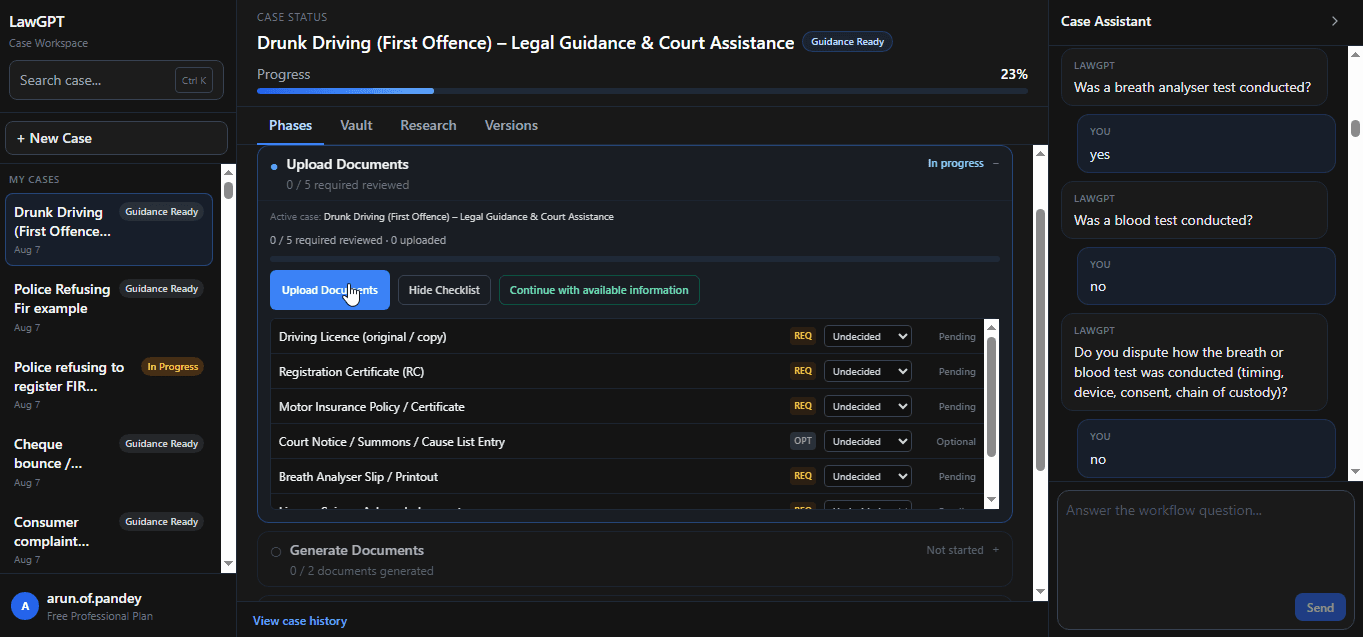Click the In Progress case badge
This screenshot has height=637, width=1363.
[172, 367]
